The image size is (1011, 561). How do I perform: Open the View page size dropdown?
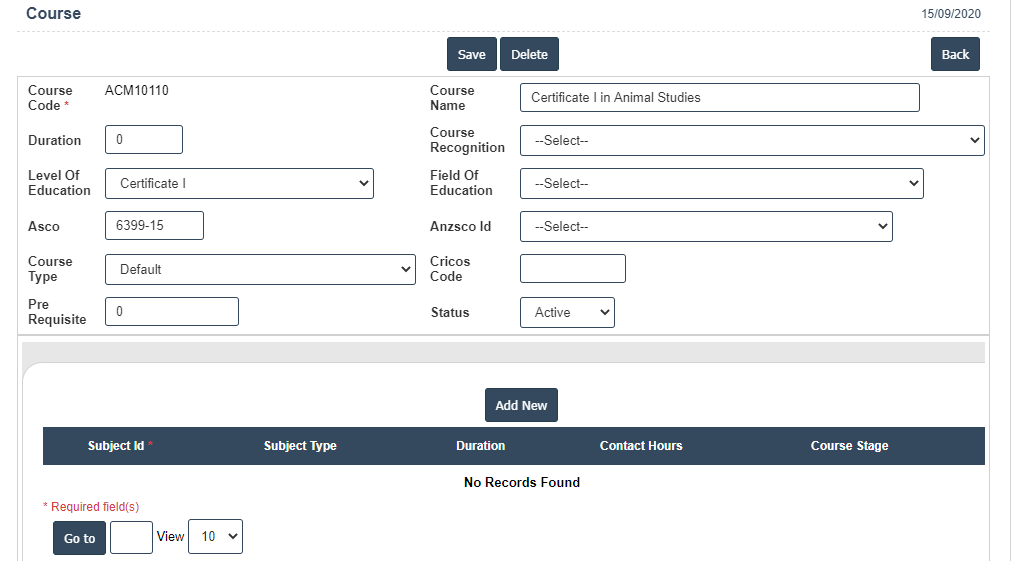point(215,537)
